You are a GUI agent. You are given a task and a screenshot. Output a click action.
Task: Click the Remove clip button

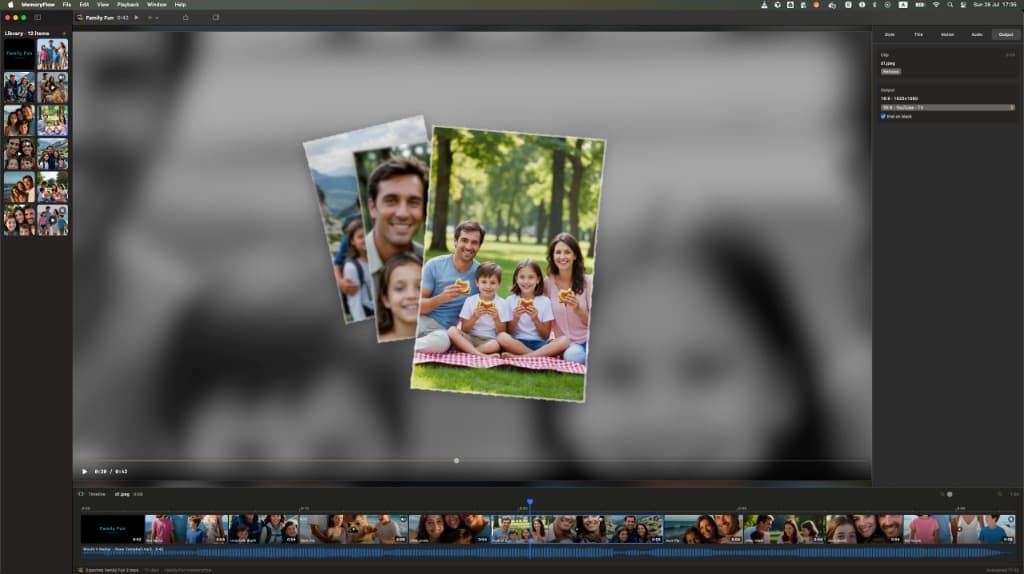pyautogui.click(x=891, y=72)
